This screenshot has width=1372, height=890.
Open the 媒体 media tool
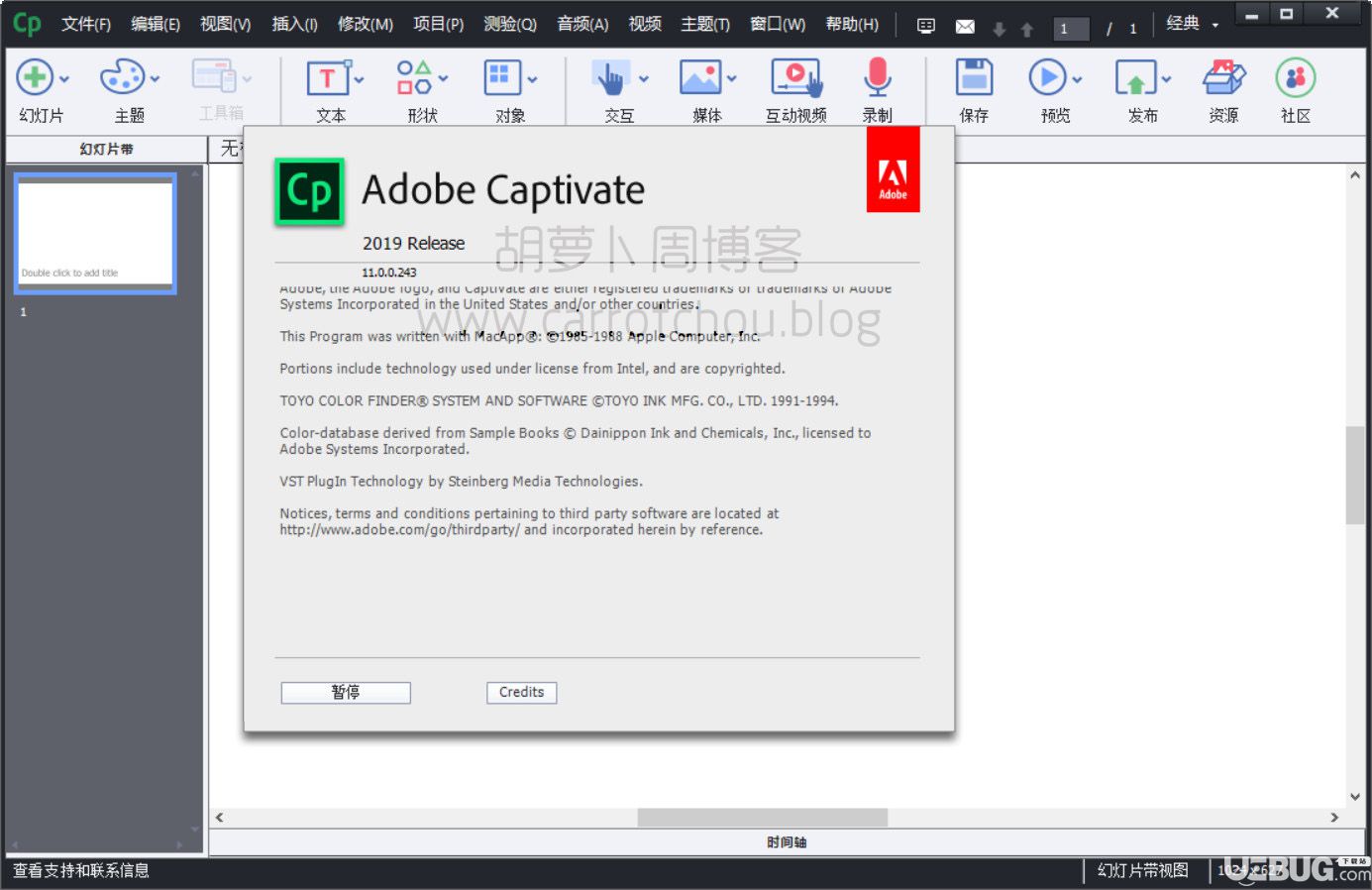click(x=700, y=77)
